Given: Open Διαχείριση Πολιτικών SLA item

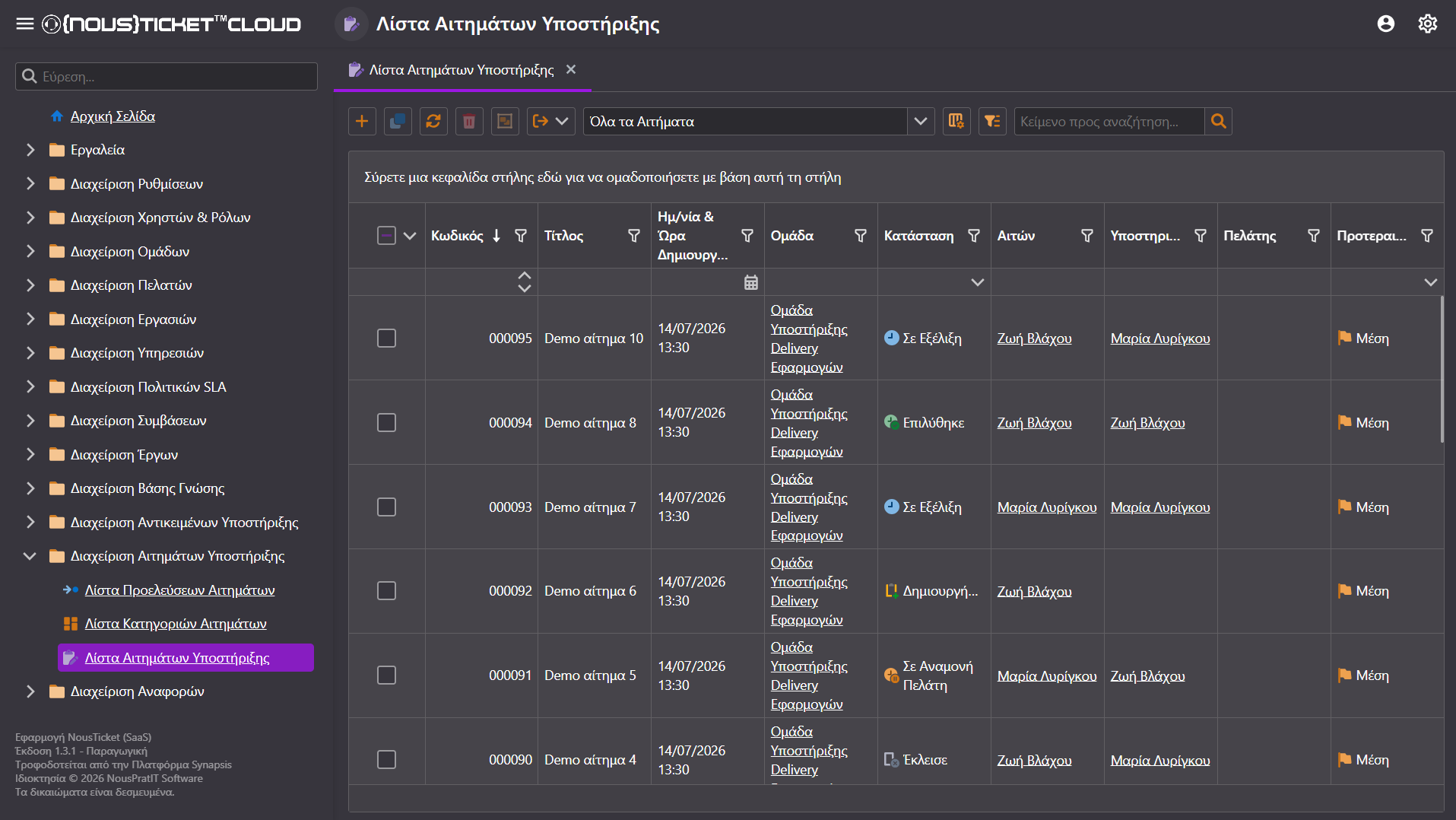Looking at the screenshot, I should coord(148,387).
